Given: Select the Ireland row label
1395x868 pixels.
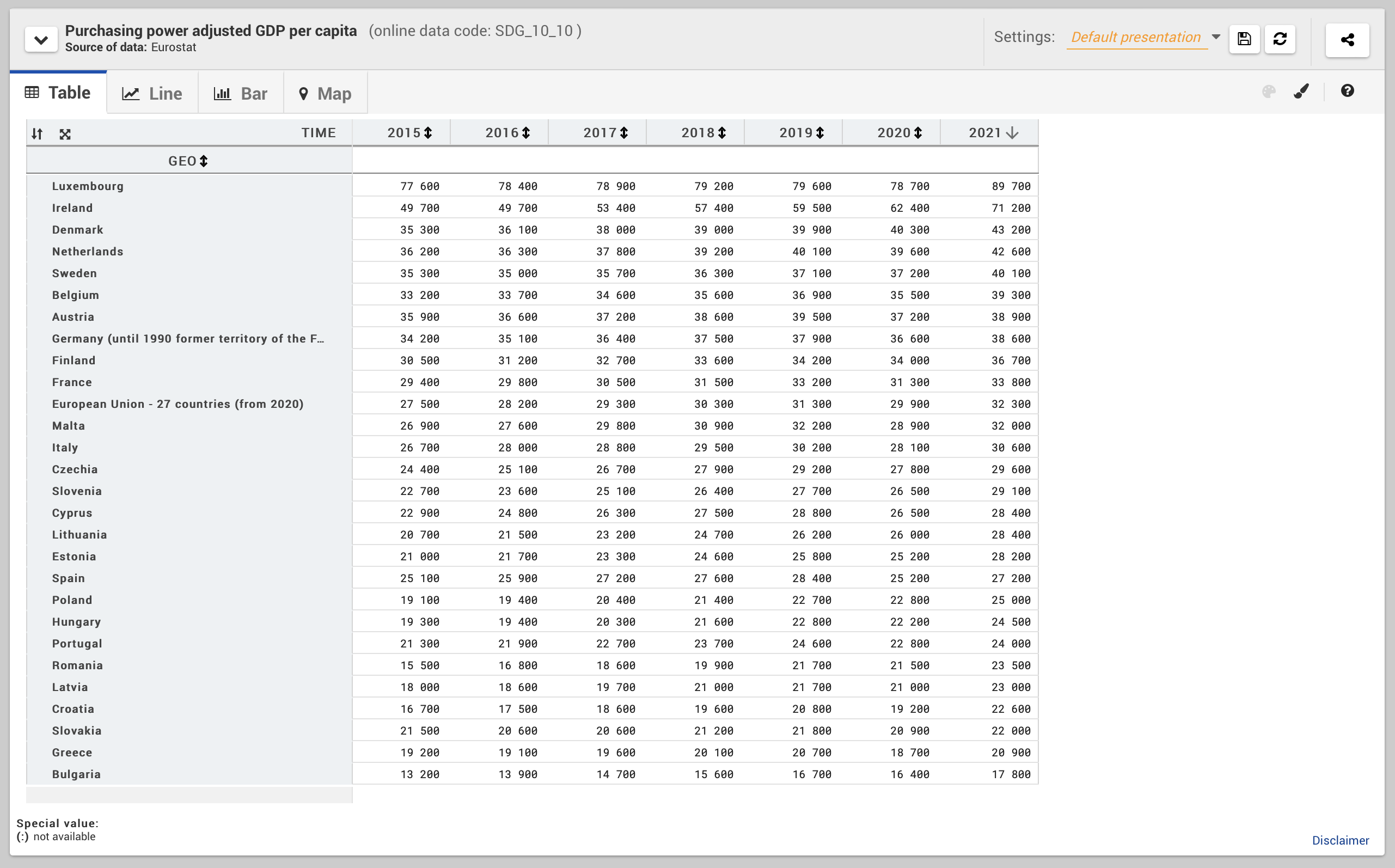Looking at the screenshot, I should [x=72, y=208].
